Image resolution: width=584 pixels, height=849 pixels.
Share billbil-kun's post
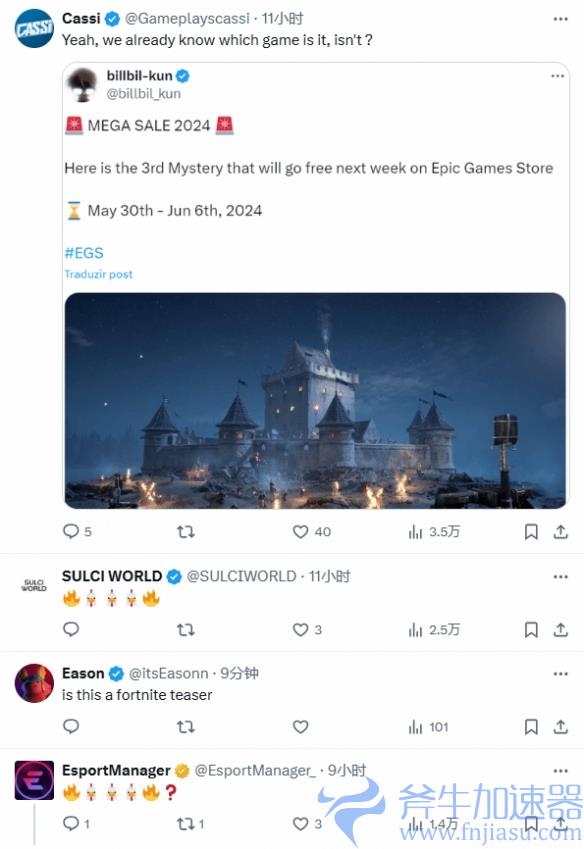(560, 532)
